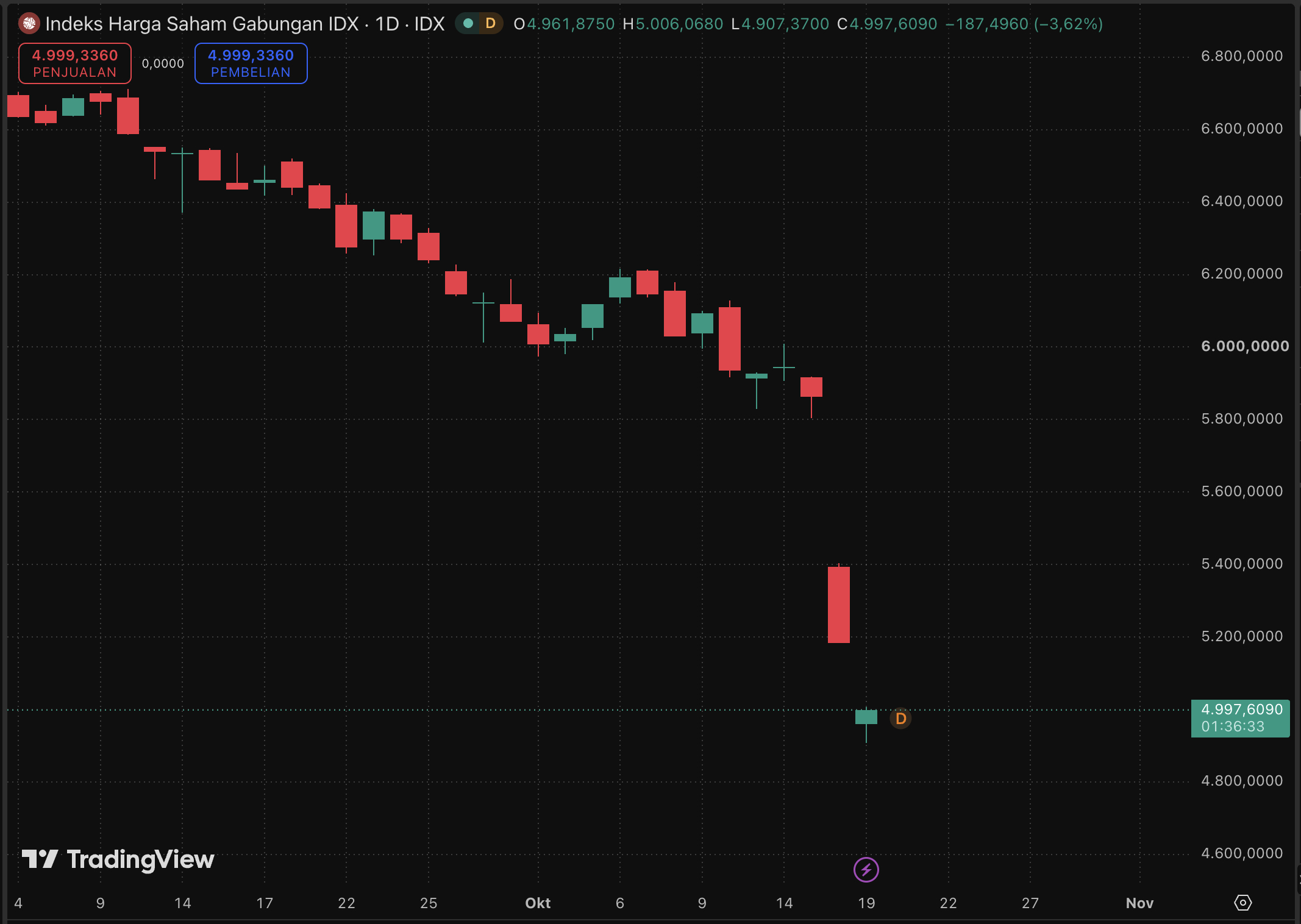Click the D dividend marker near last candle
1301x924 pixels.
coord(900,719)
